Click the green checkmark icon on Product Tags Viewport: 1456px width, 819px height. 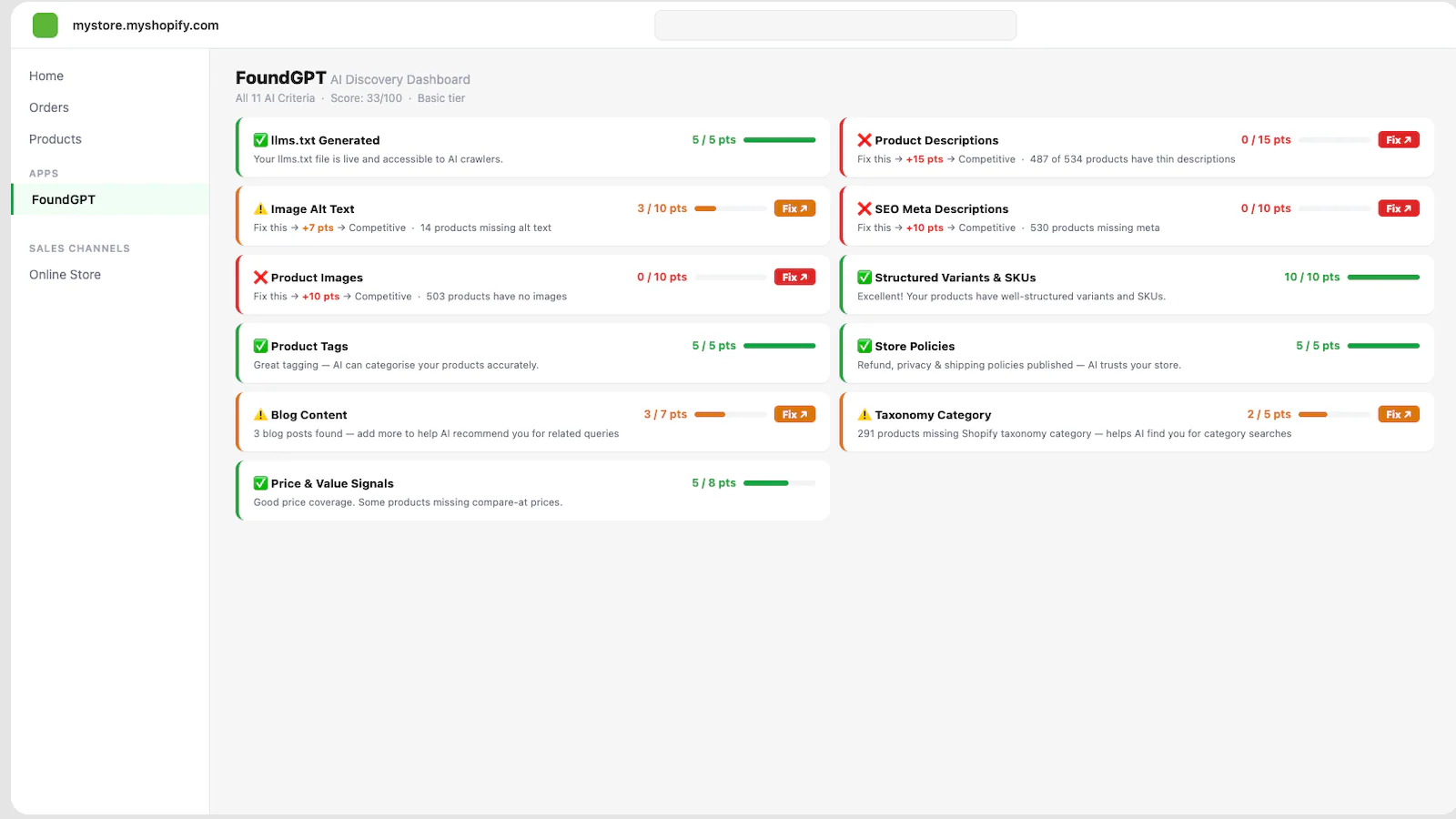coord(259,346)
